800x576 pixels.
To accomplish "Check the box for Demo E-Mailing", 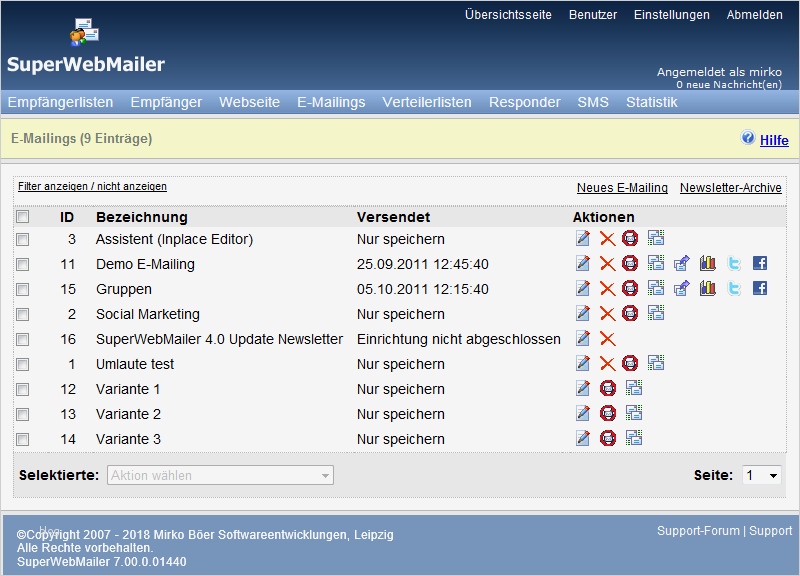I will point(22,264).
